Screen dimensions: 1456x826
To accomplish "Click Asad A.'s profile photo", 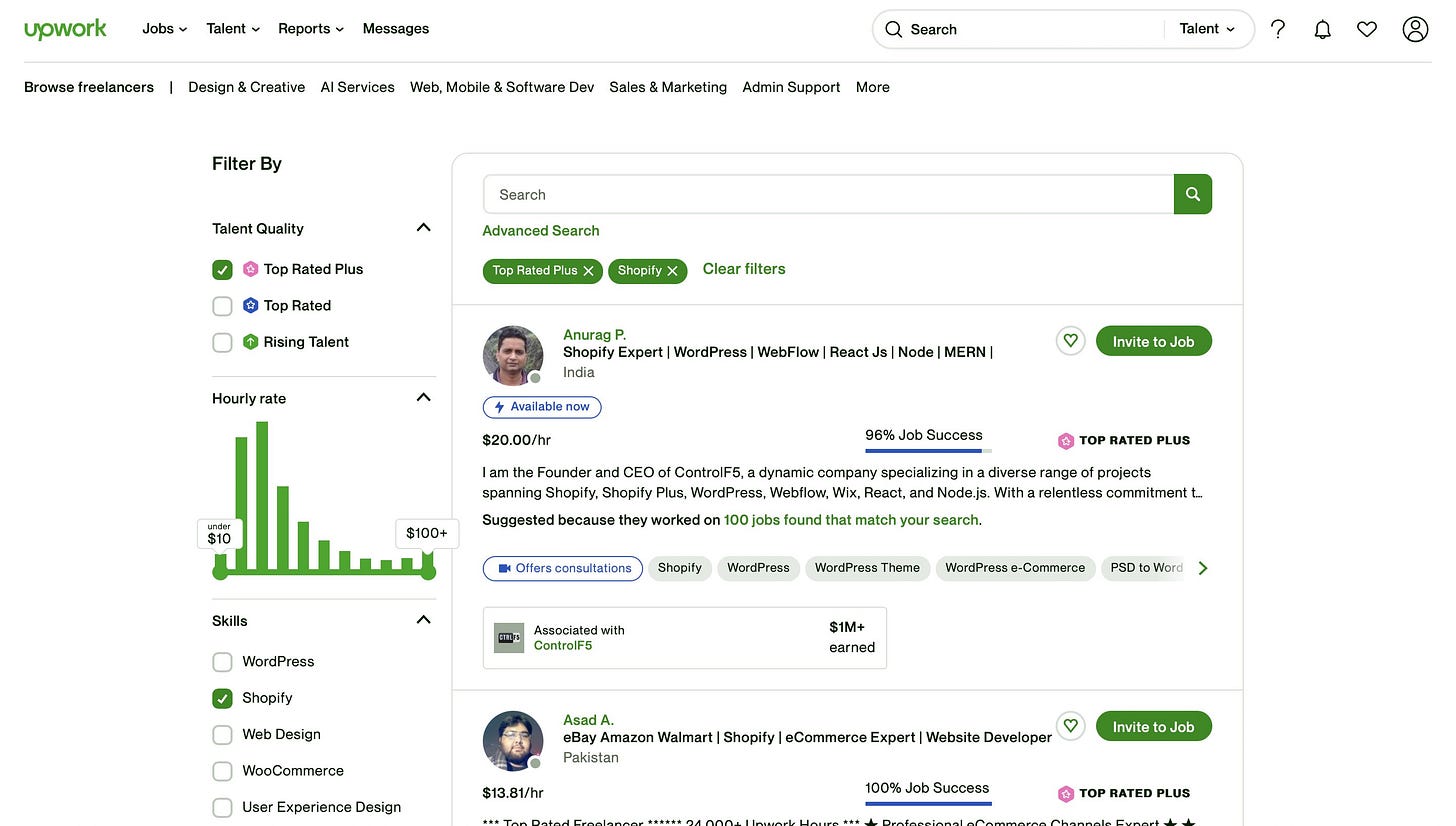I will (x=512, y=741).
